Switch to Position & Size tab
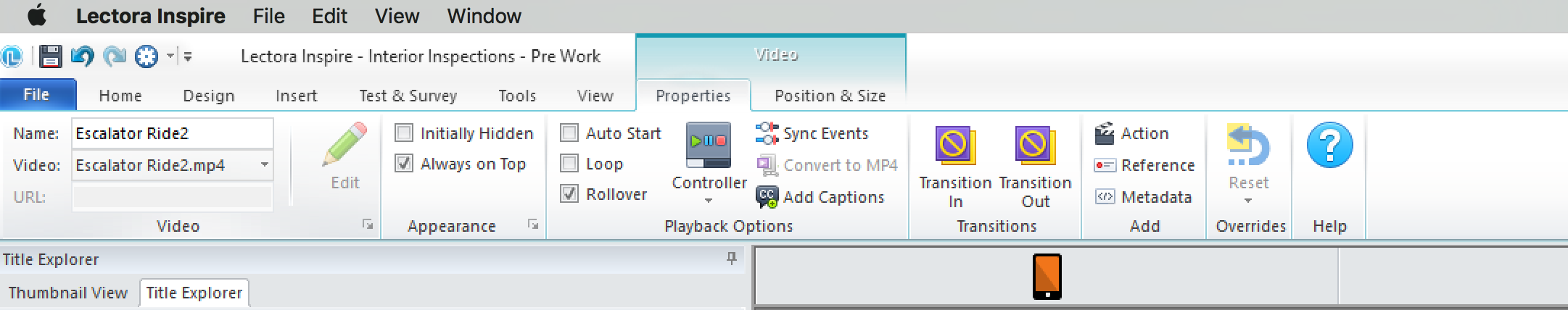1568x310 pixels. (830, 96)
